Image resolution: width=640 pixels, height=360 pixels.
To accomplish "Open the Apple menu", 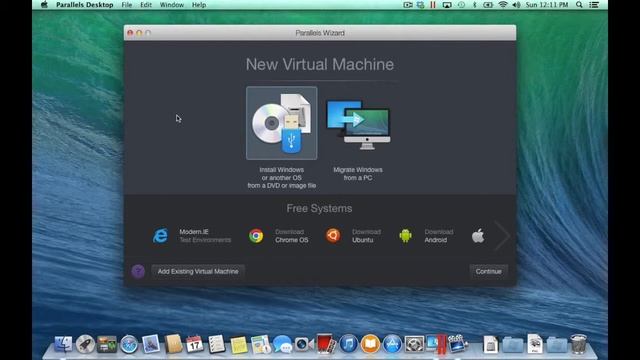I will 44,5.
